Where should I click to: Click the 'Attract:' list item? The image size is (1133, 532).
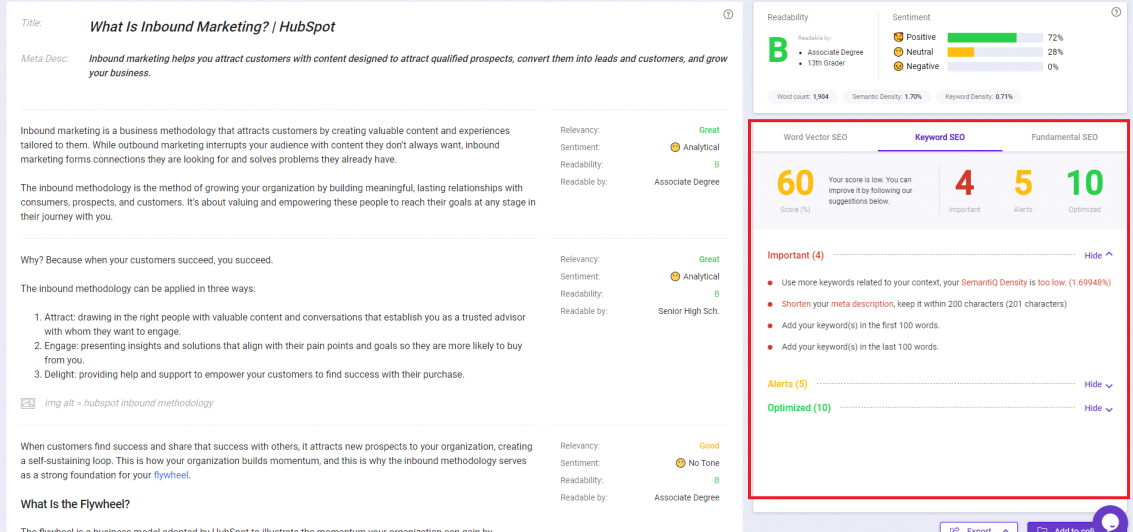pos(284,325)
